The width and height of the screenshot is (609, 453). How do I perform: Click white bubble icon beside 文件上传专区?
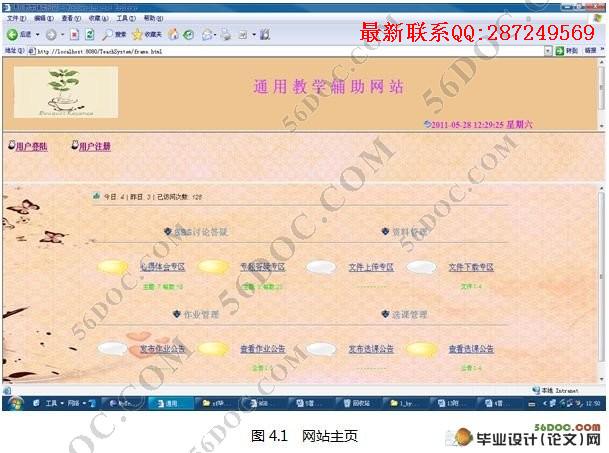[321, 268]
